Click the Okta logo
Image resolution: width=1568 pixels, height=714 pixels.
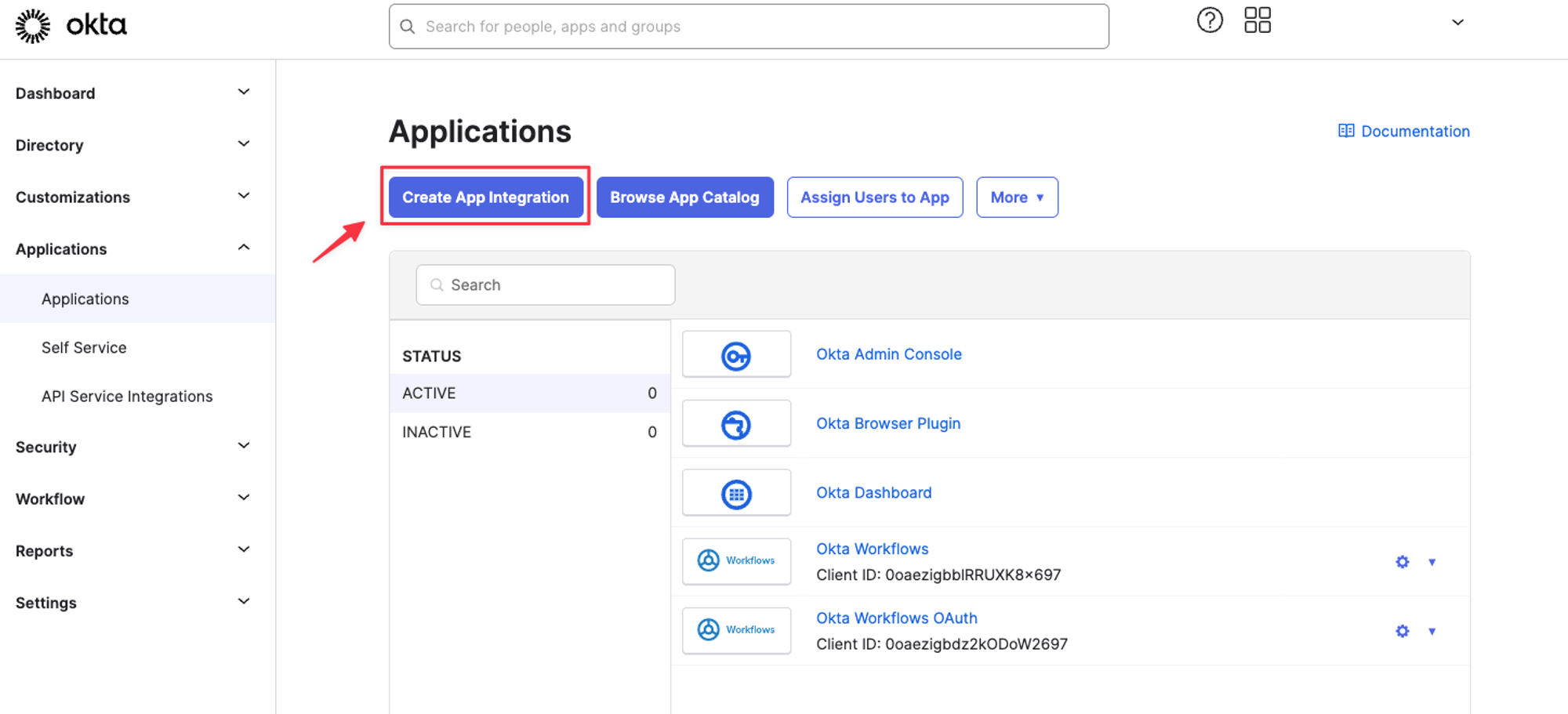point(71,26)
